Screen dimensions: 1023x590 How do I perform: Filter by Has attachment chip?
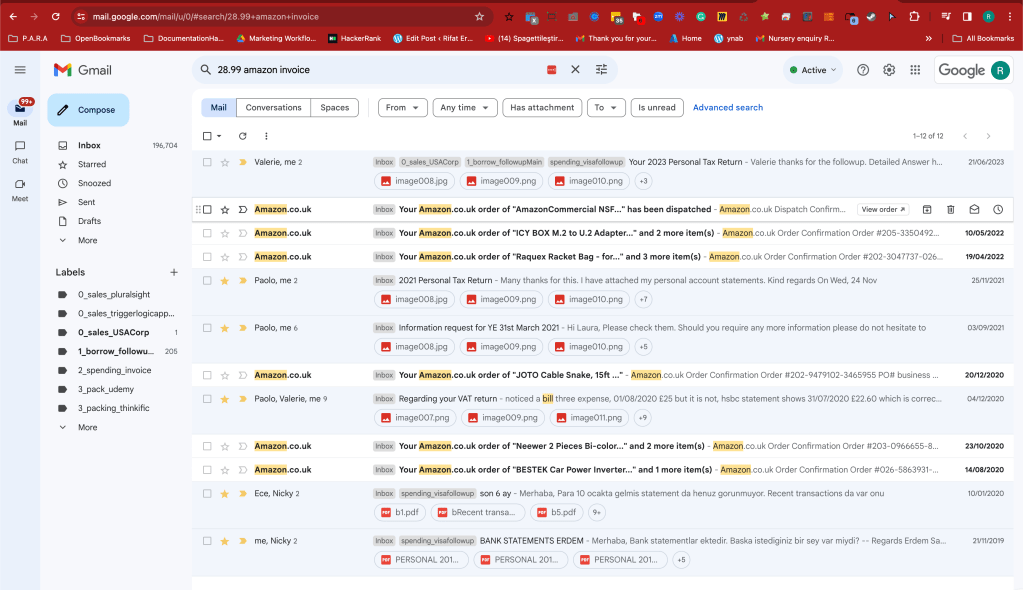tap(542, 108)
